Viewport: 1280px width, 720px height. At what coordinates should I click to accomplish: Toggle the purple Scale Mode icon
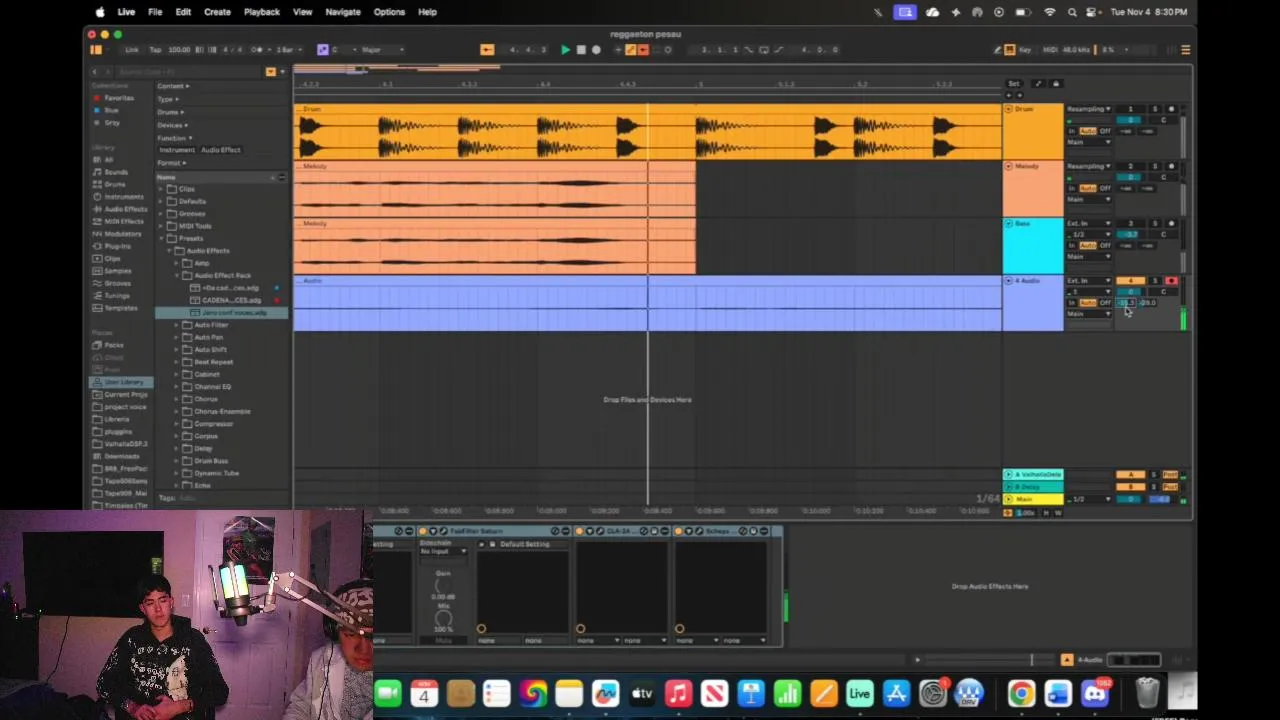pos(322,50)
